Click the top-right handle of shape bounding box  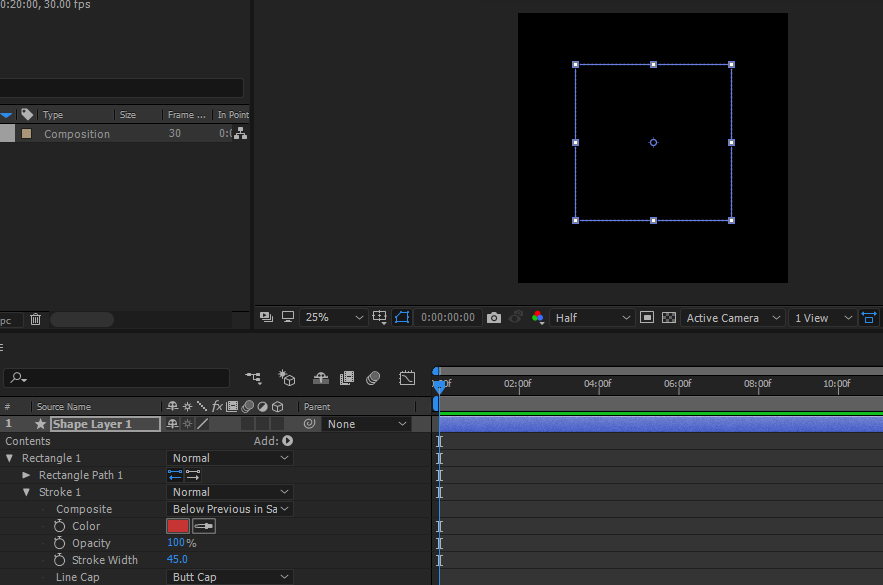coord(732,65)
